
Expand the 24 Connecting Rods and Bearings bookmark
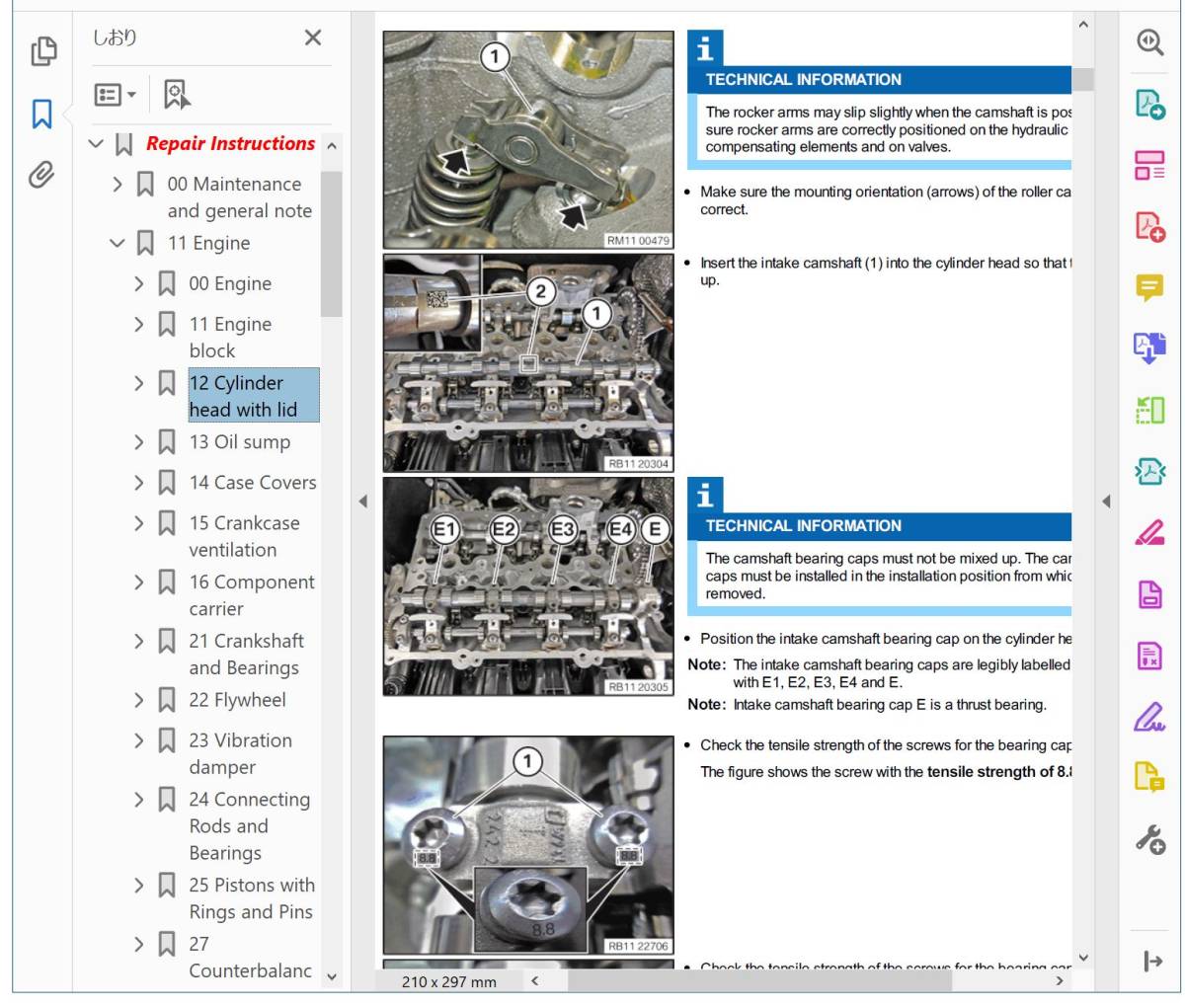coord(139,800)
